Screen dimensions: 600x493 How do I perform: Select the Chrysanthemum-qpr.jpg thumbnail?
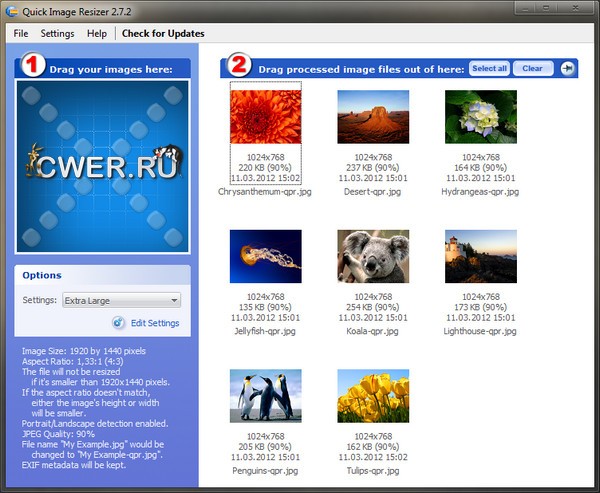coord(265,117)
